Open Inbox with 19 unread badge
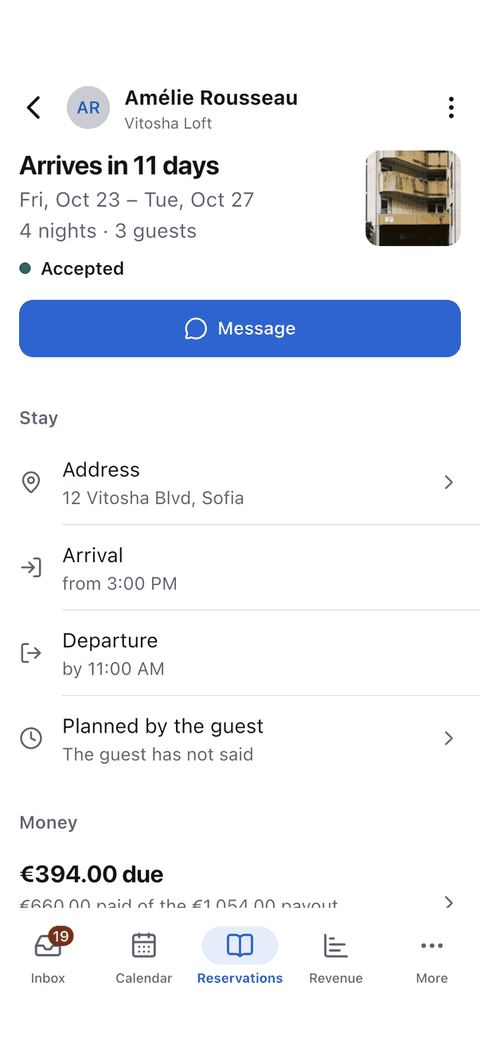 [48, 957]
